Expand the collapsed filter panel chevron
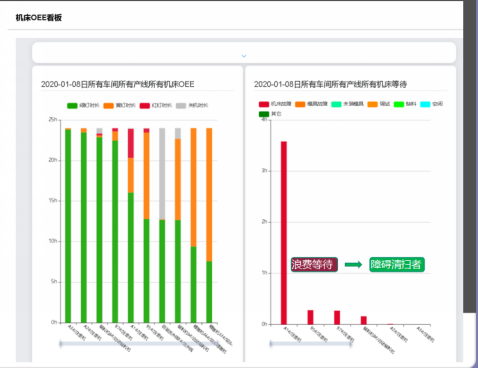The width and height of the screenshot is (478, 368). tap(244, 56)
